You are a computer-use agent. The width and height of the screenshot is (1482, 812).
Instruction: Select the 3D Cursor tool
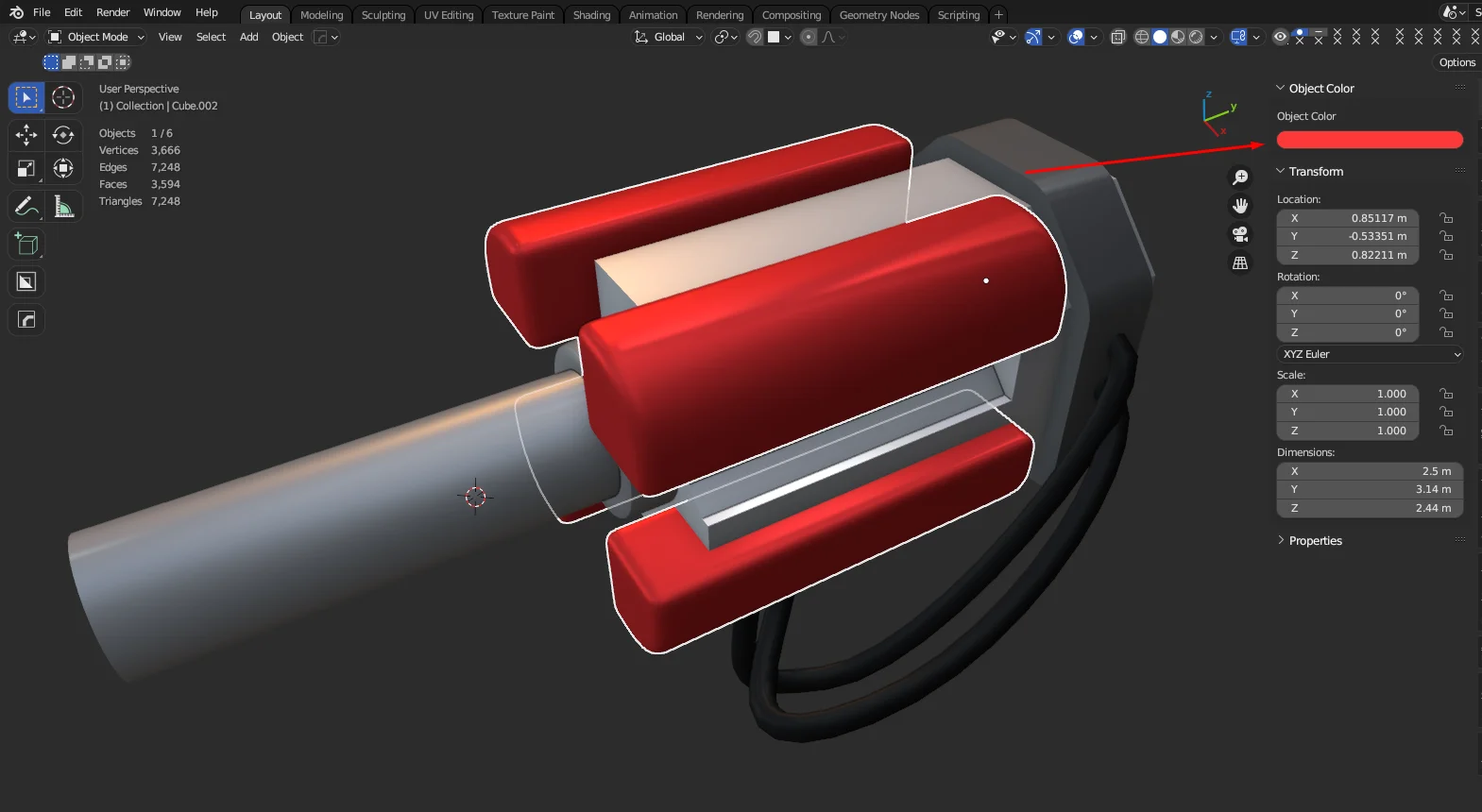[63, 97]
